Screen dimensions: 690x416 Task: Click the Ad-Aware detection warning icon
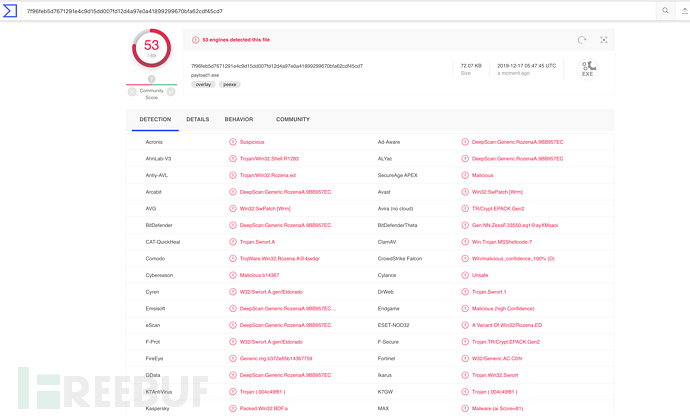click(x=465, y=142)
